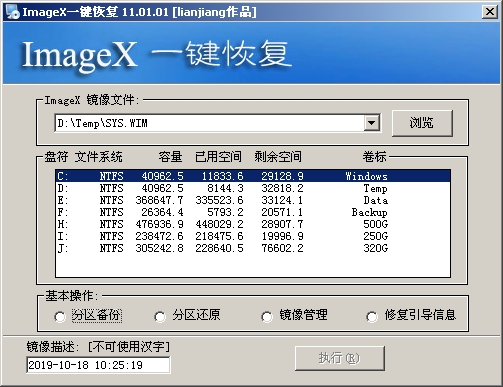503x387 pixels.
Task: Open the image file path dropdown
Action: [371, 123]
